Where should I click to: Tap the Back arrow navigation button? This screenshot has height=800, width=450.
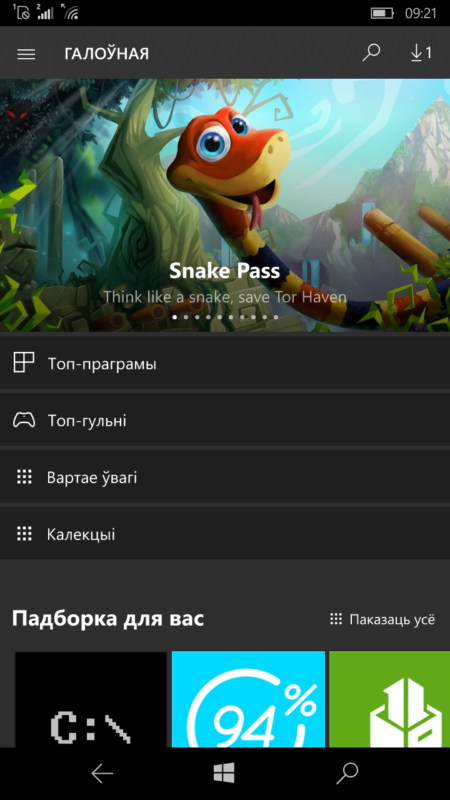point(102,774)
